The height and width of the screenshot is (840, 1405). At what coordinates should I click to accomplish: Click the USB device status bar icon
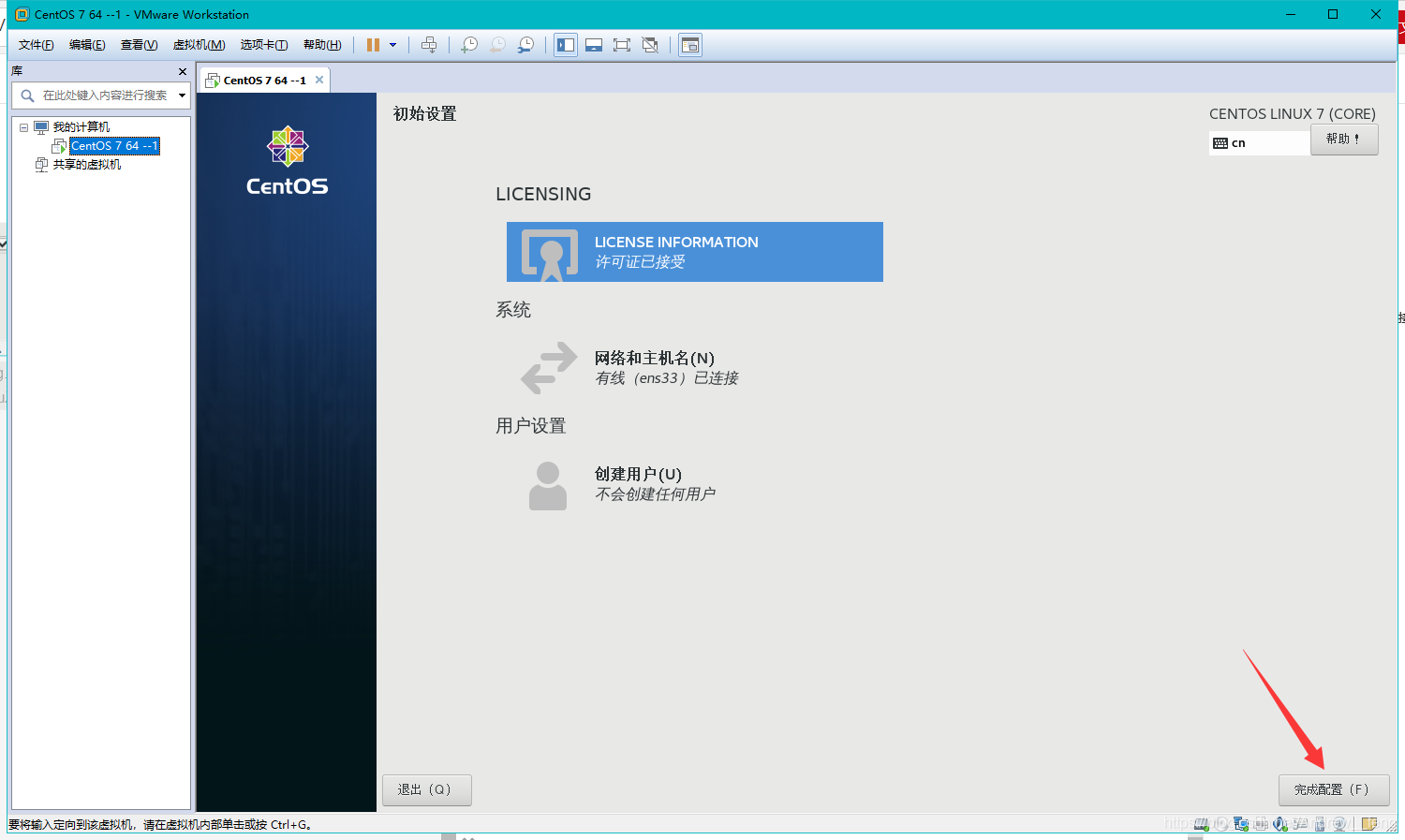click(1319, 824)
